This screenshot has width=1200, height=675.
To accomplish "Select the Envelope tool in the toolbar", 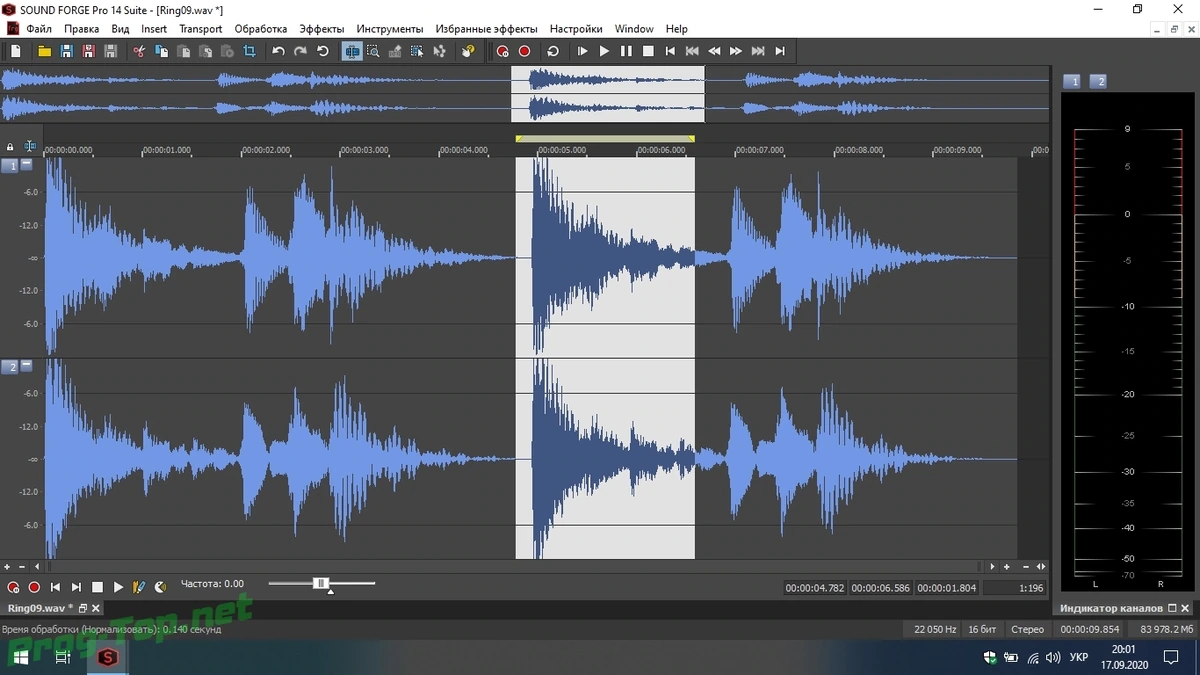I will 439,51.
